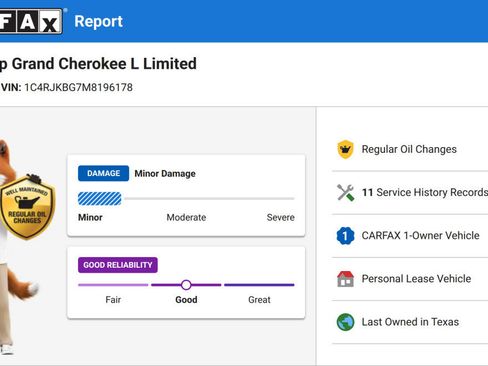The image size is (488, 366).
Task: Click the Service History wrench icon
Action: (345, 192)
